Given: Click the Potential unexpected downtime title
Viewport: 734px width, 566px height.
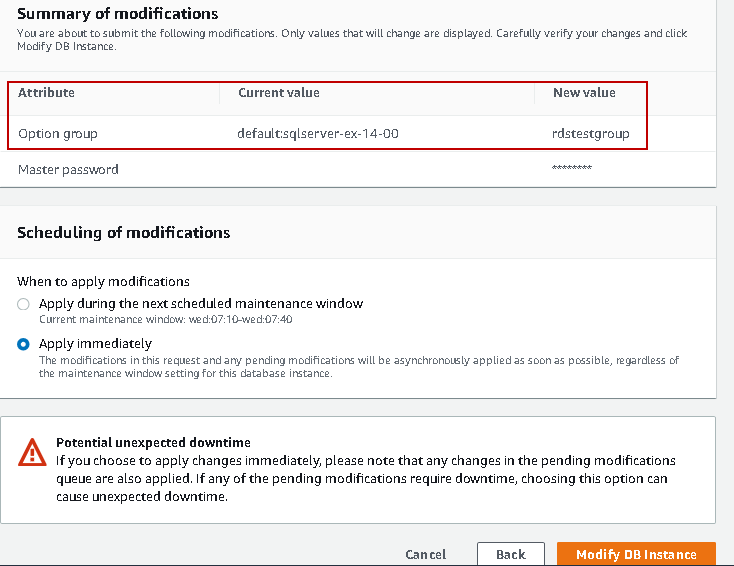Looking at the screenshot, I should point(153,442).
